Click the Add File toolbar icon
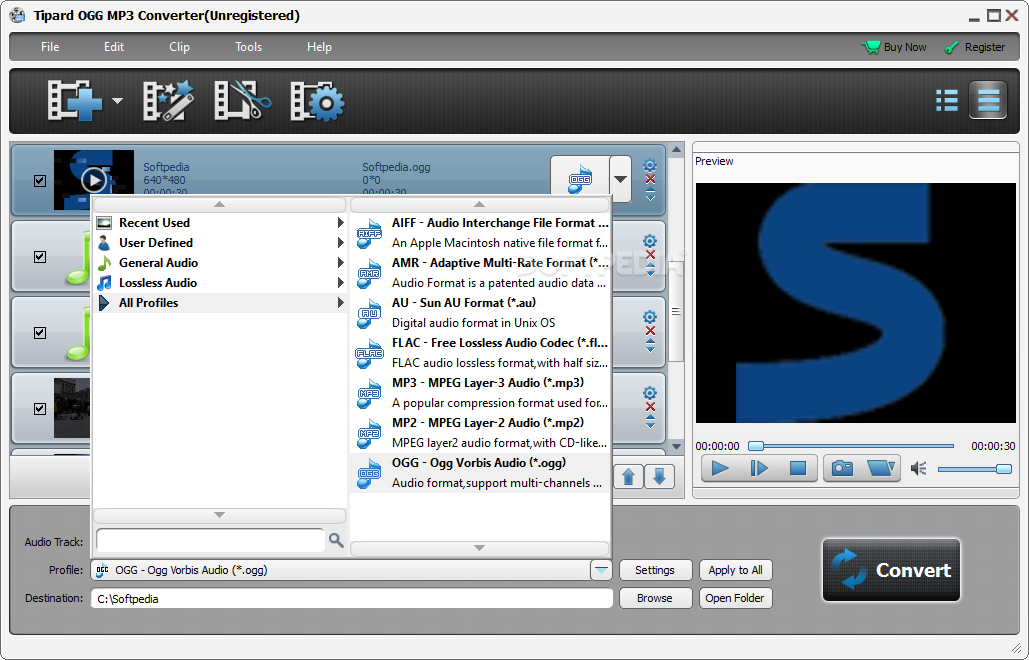This screenshot has height=660, width=1029. click(75, 100)
